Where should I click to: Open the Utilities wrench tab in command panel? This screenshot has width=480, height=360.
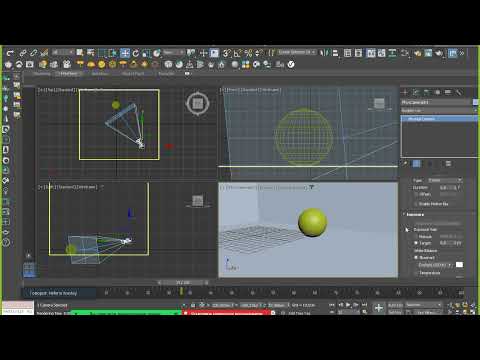coord(459,92)
